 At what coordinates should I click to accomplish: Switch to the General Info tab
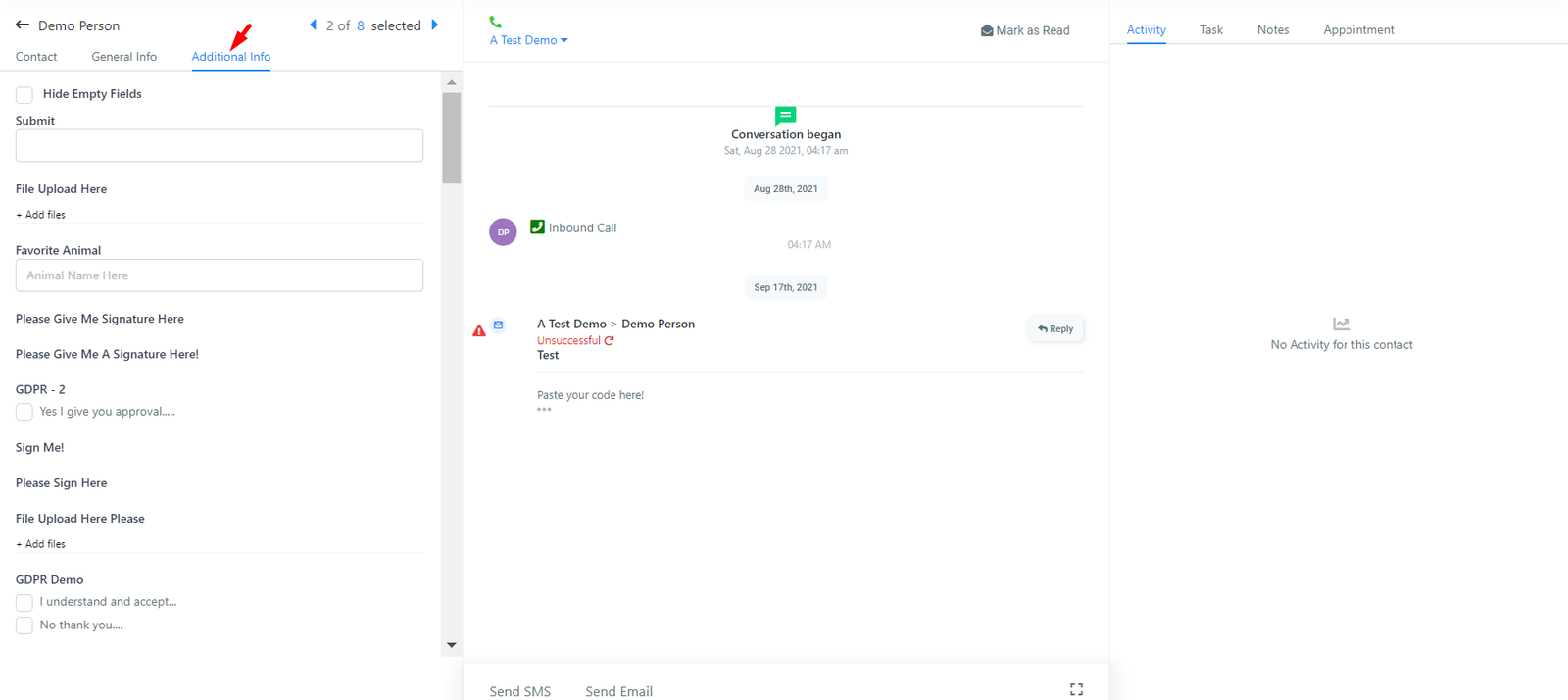pyautogui.click(x=123, y=57)
